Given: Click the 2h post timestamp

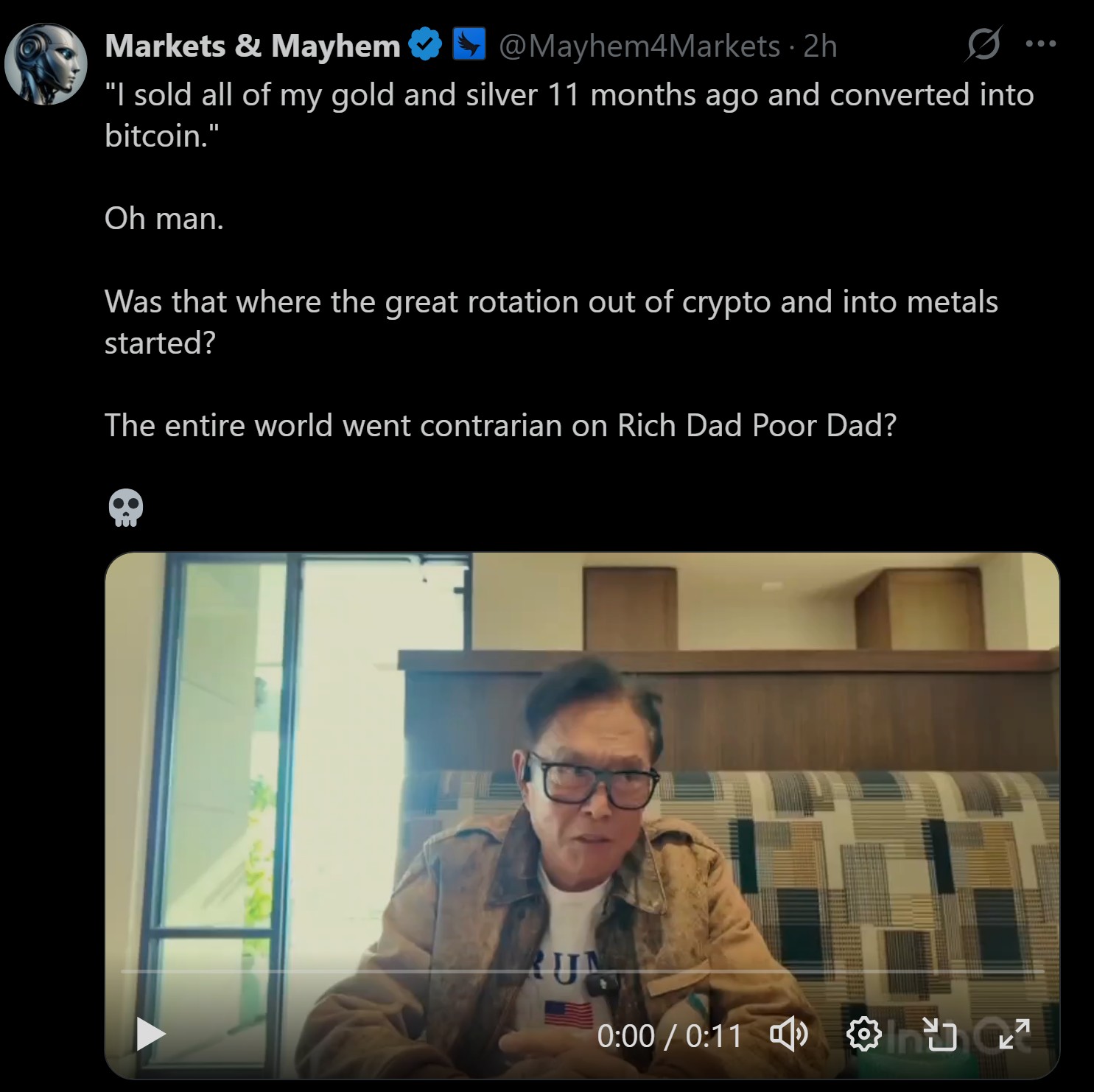Looking at the screenshot, I should 820,46.
